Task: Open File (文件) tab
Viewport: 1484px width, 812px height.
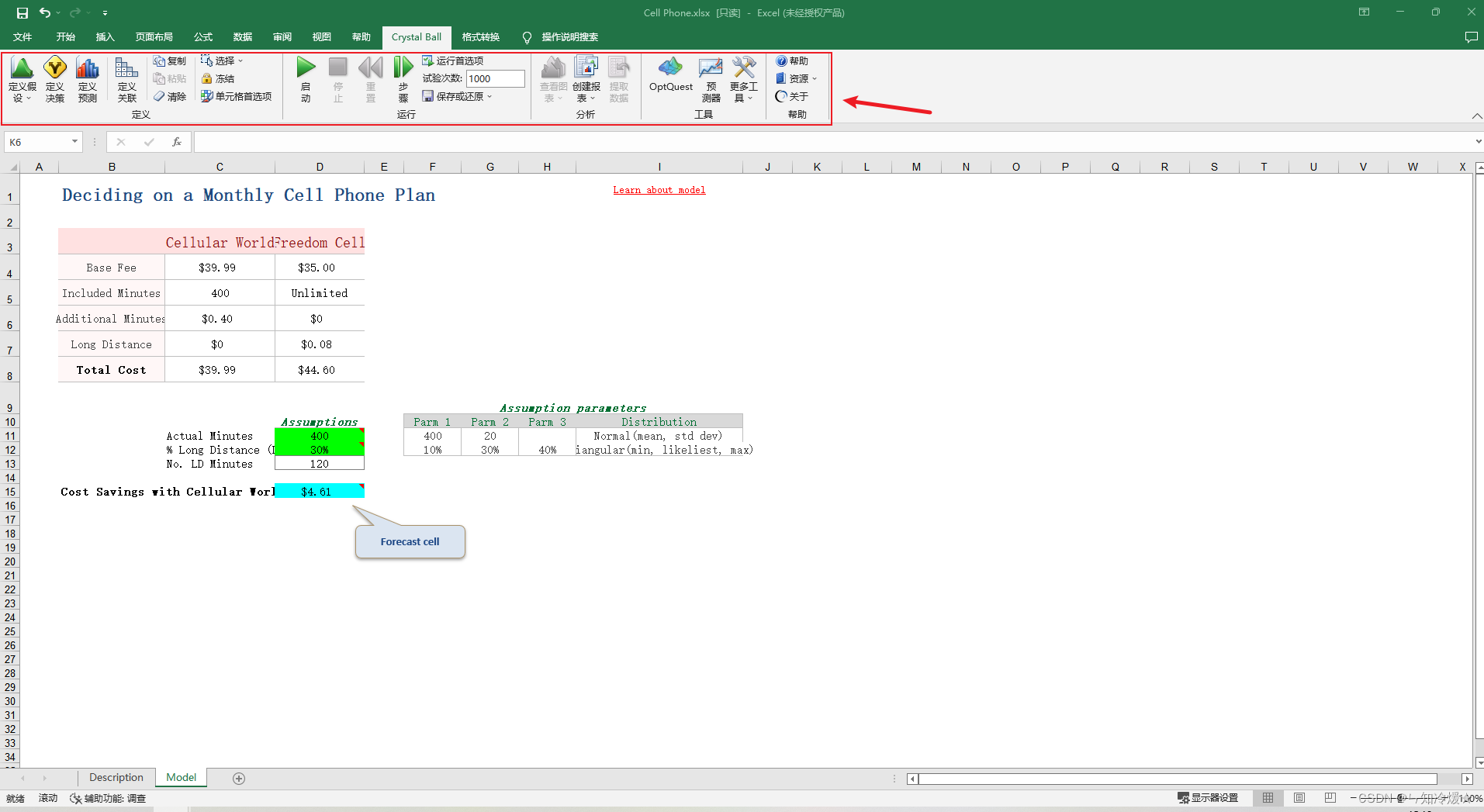Action: pyautogui.click(x=22, y=36)
